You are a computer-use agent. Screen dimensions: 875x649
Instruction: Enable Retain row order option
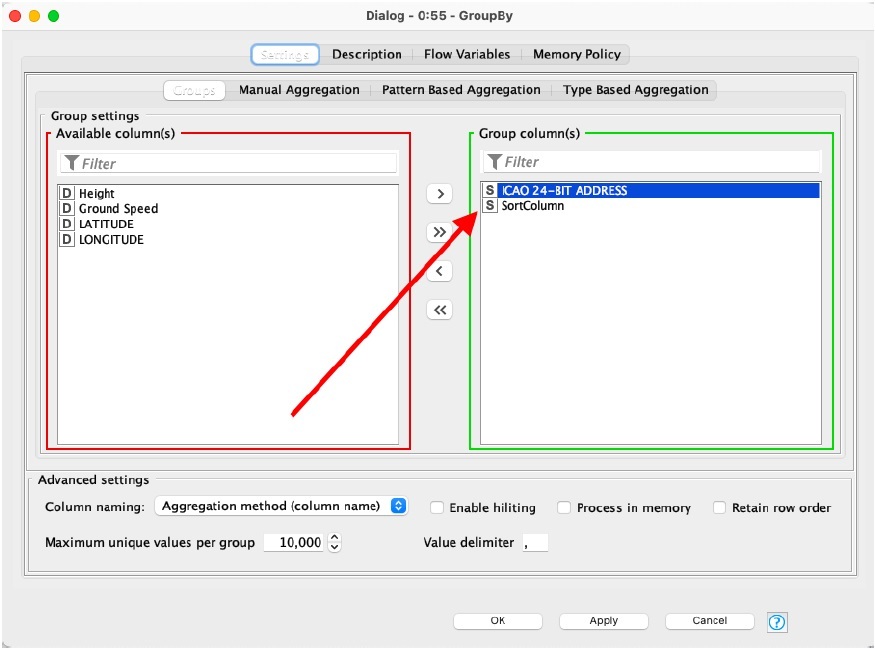[719, 508]
